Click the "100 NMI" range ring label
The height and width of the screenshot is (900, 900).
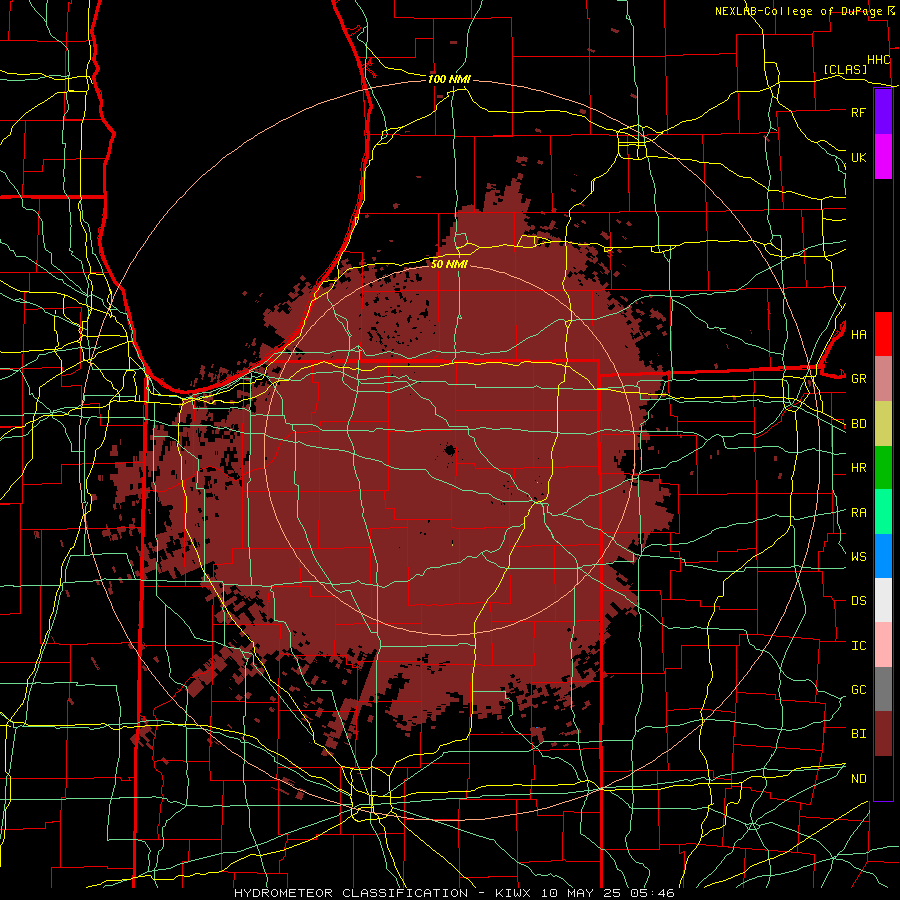pyautogui.click(x=449, y=79)
